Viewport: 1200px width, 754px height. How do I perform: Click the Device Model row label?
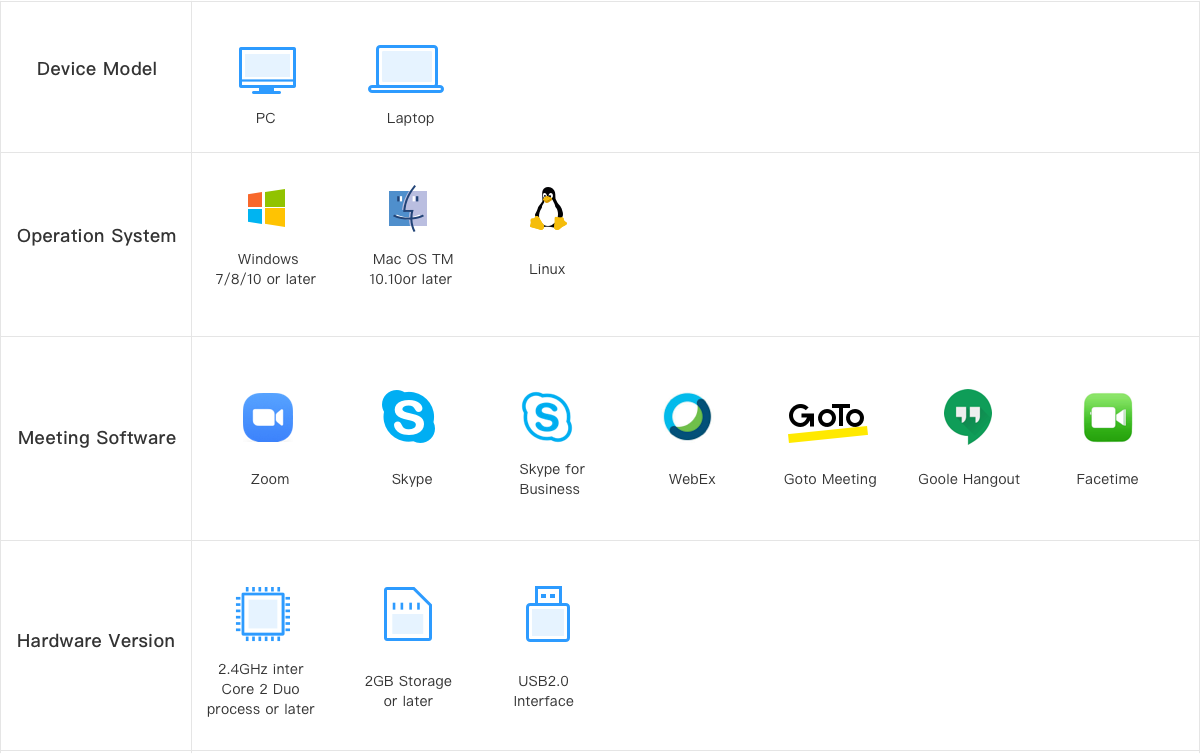97,69
